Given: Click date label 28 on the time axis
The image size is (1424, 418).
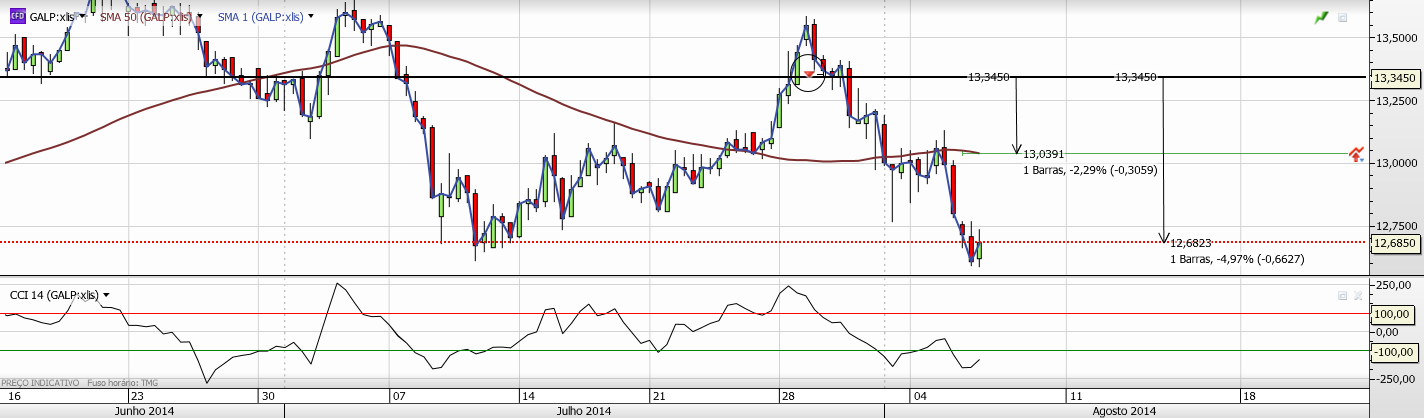Looking at the screenshot, I should [x=788, y=395].
